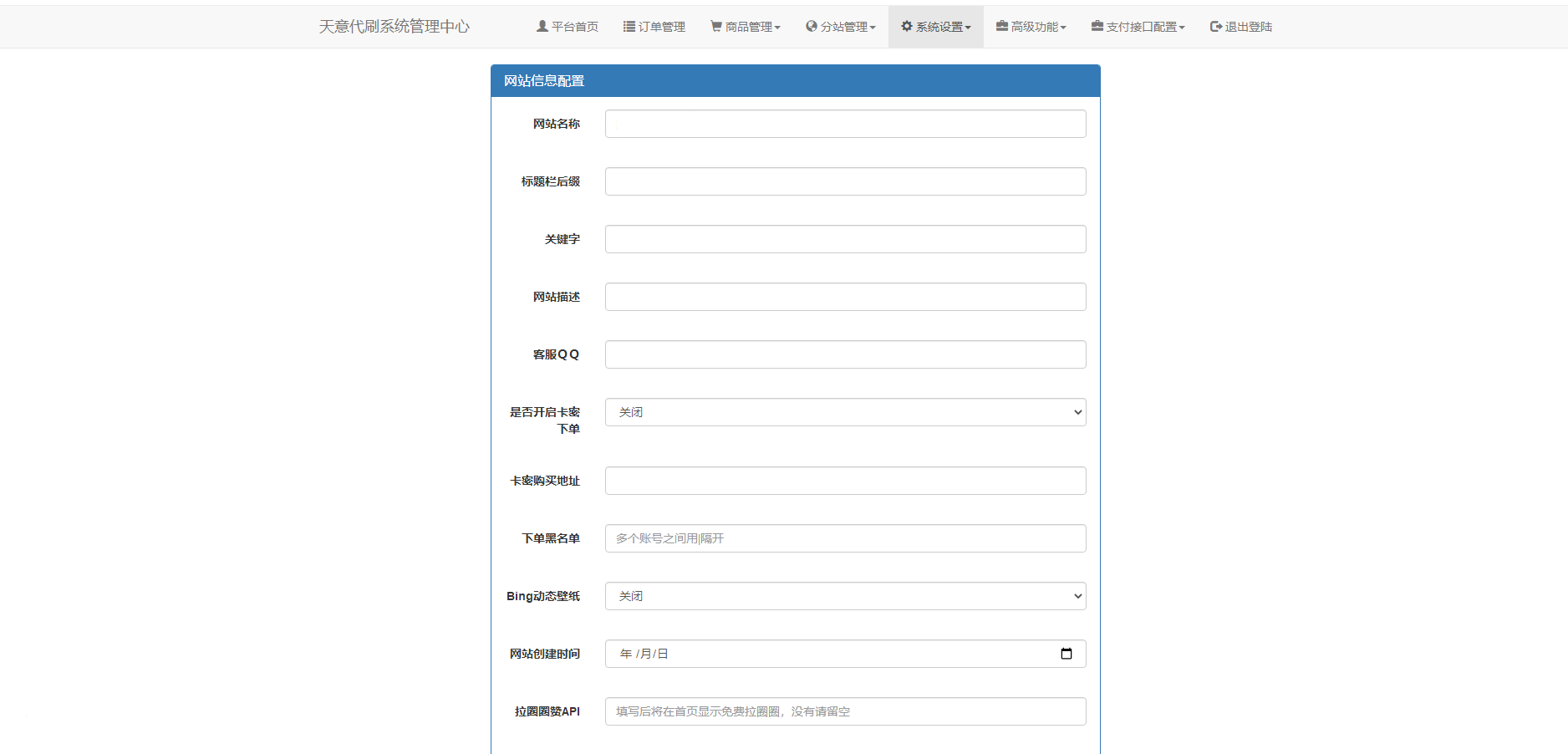Screen dimensions: 1568x754
Task: Expand the Bing动态壁纸 select box
Action: point(844,596)
